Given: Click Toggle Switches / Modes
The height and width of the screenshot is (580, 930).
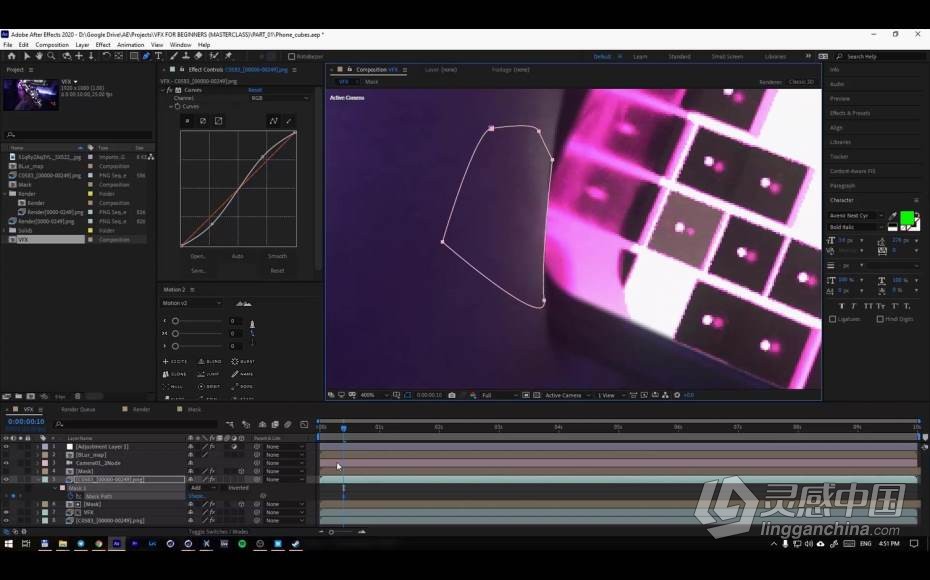Looking at the screenshot, I should pos(218,531).
